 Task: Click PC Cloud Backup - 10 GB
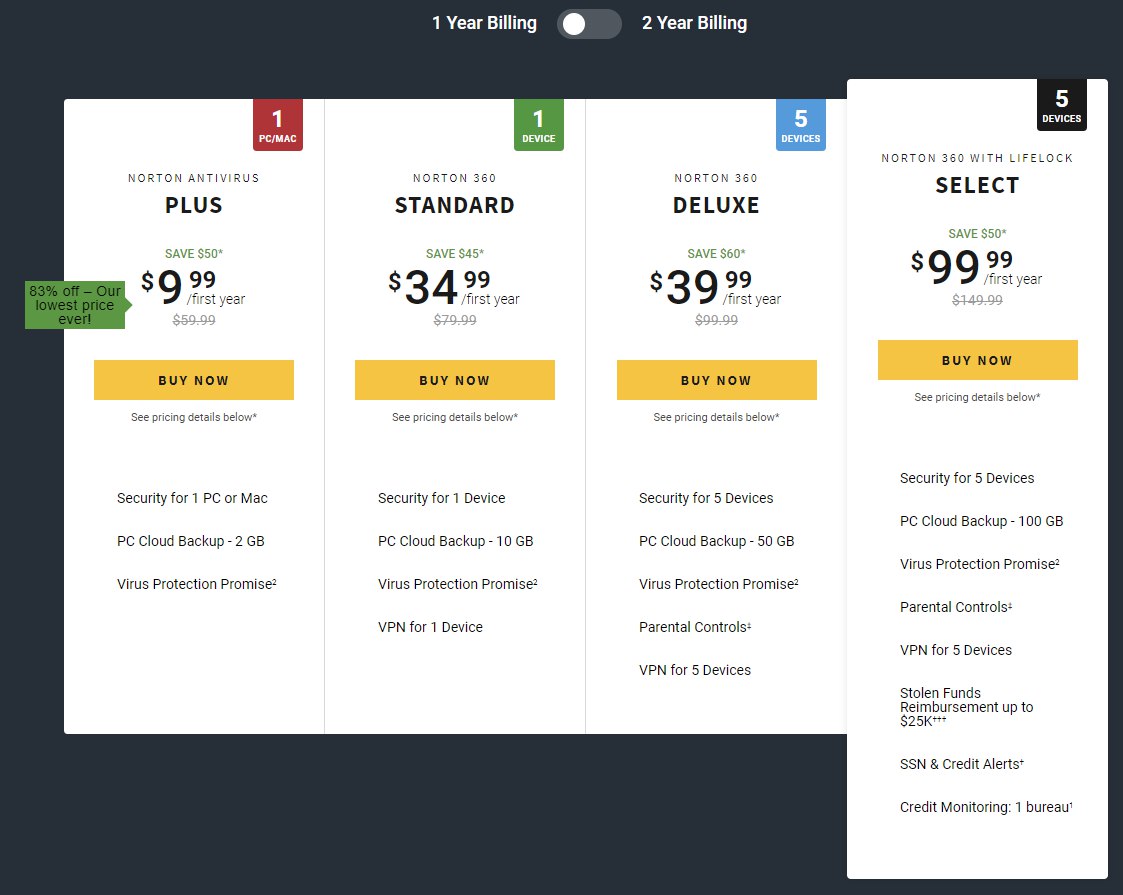point(456,541)
